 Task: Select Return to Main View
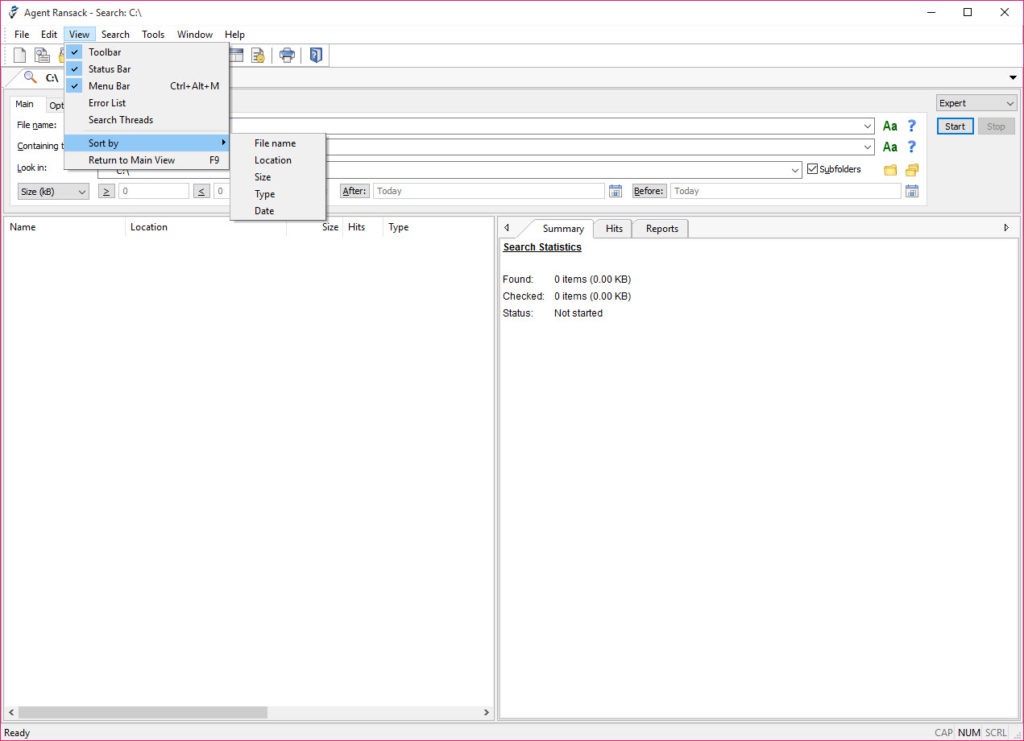coord(147,160)
